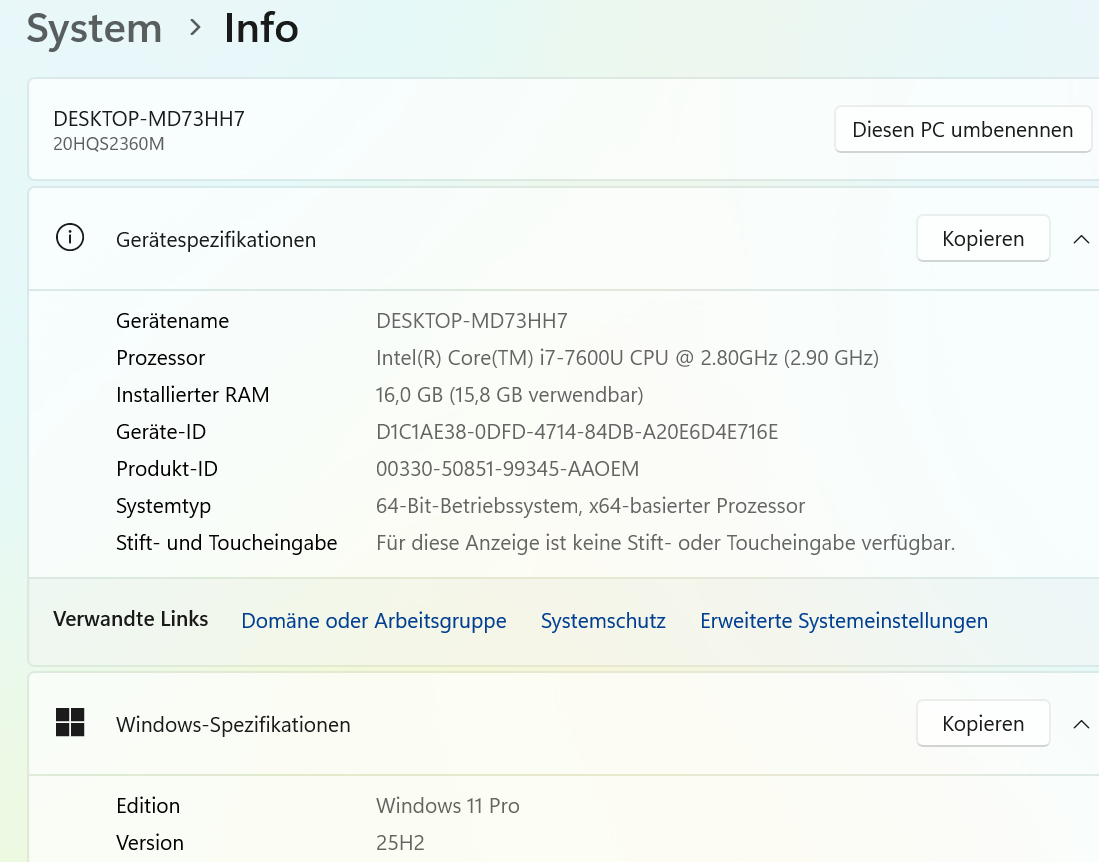This screenshot has width=1099, height=862.
Task: Open Erweiterte Systemeinstellungen link
Action: coord(844,621)
